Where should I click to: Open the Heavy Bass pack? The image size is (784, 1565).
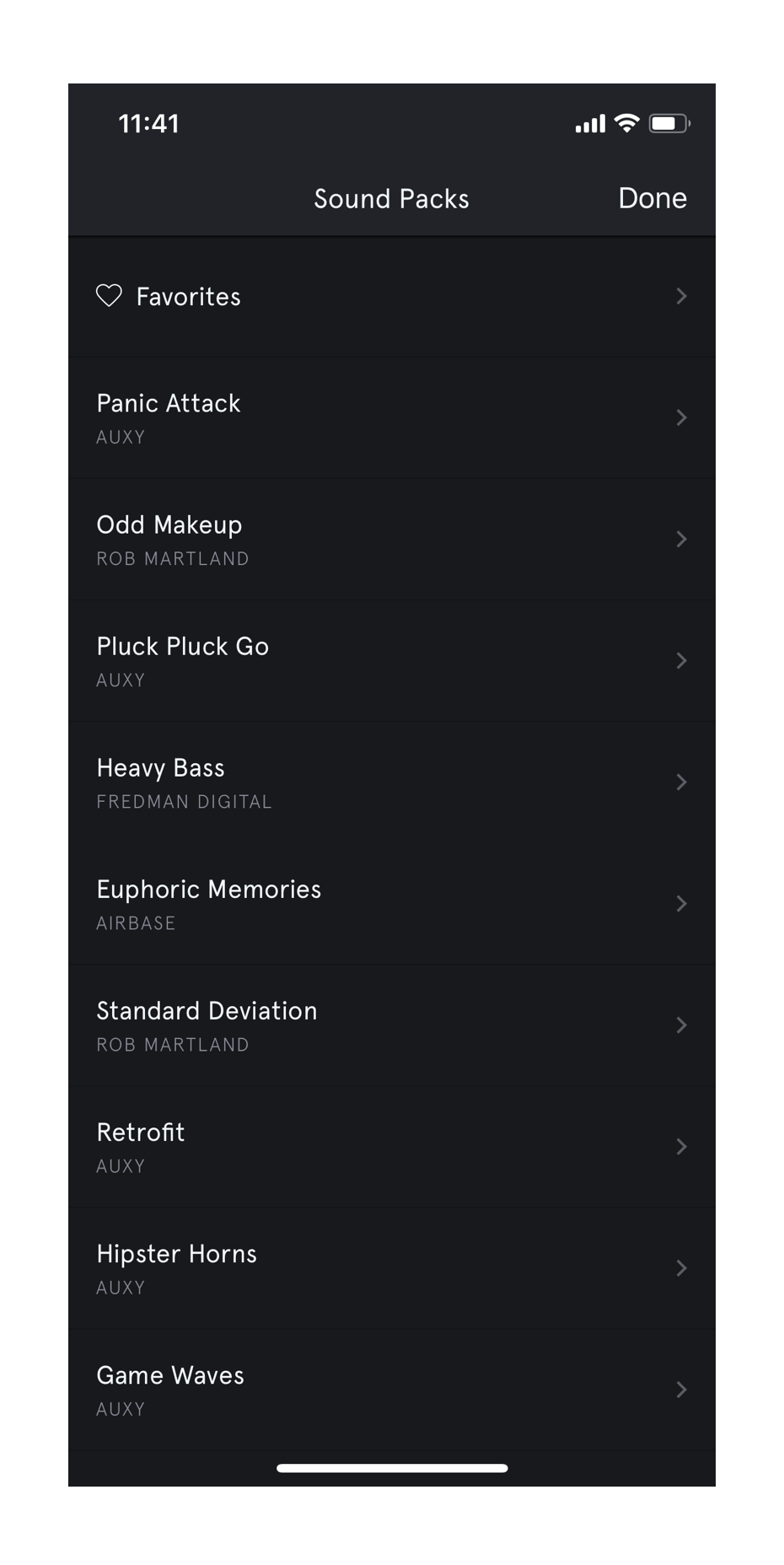pyautogui.click(x=391, y=782)
